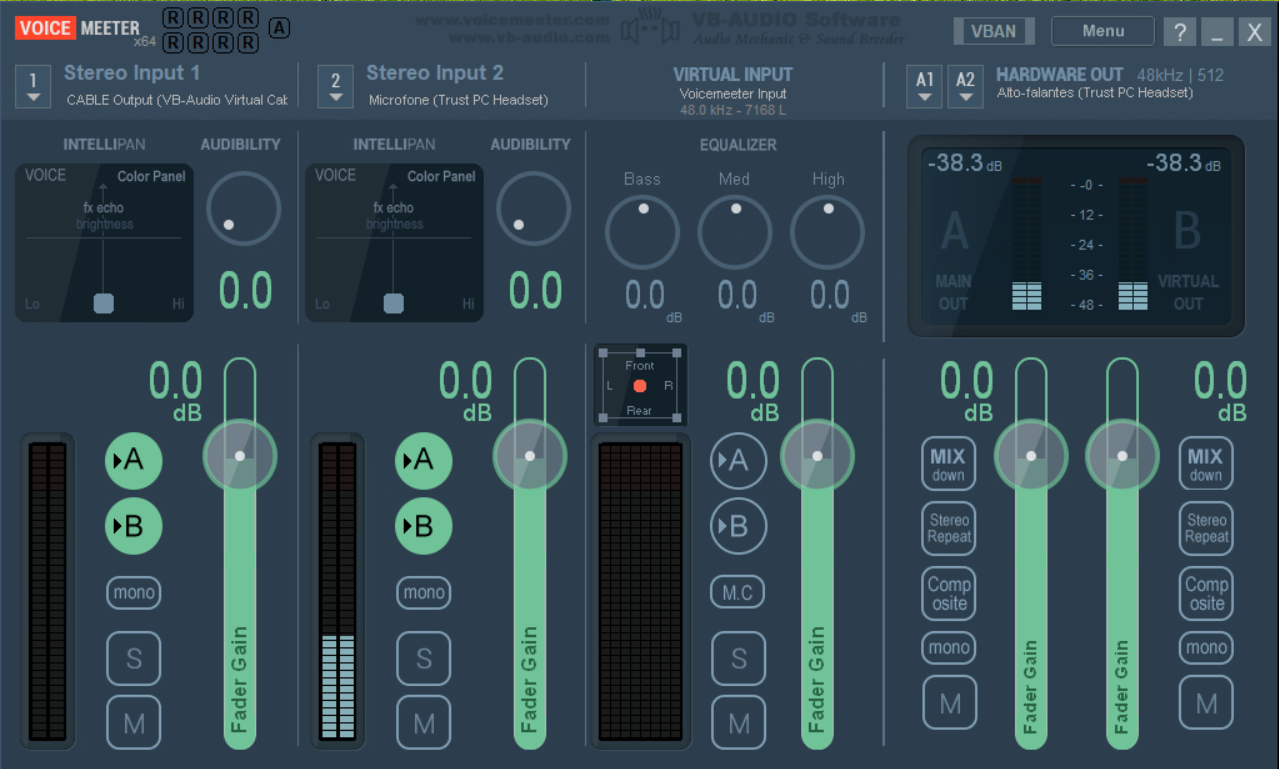This screenshot has width=1279, height=769.
Task: Enable Composite mode on bus B
Action: click(1206, 593)
